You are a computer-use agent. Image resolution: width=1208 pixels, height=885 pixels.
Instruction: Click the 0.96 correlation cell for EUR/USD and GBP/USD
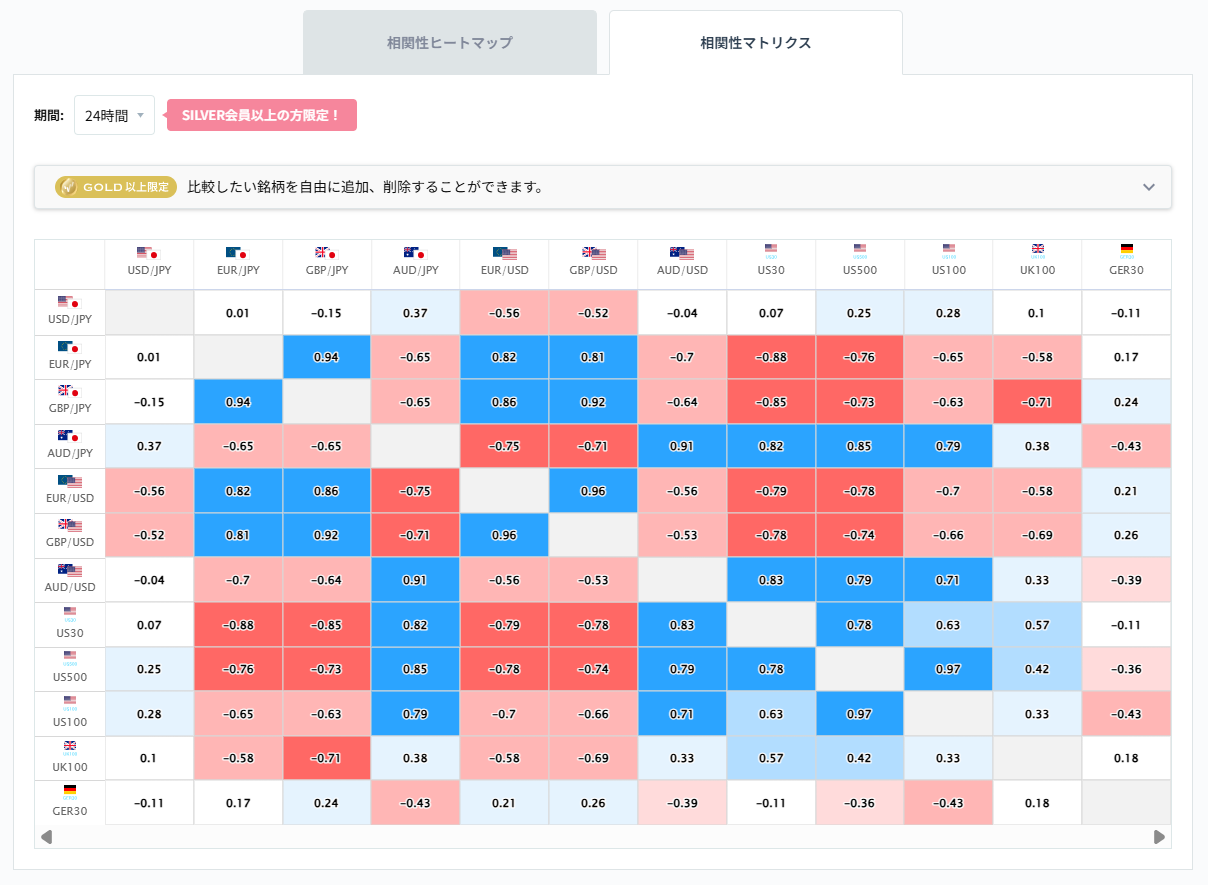593,490
